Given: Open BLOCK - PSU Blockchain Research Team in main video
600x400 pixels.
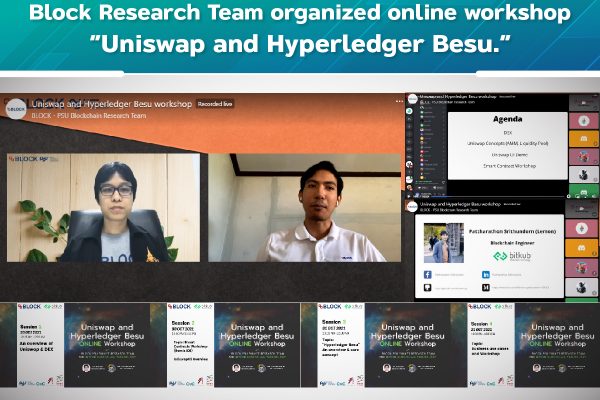Looking at the screenshot, I should (89, 116).
